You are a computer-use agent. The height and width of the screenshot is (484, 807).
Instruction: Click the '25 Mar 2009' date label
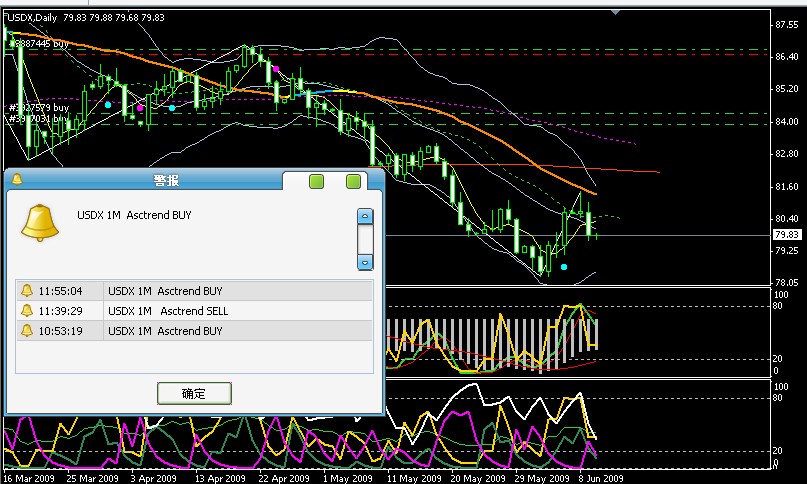[93, 478]
